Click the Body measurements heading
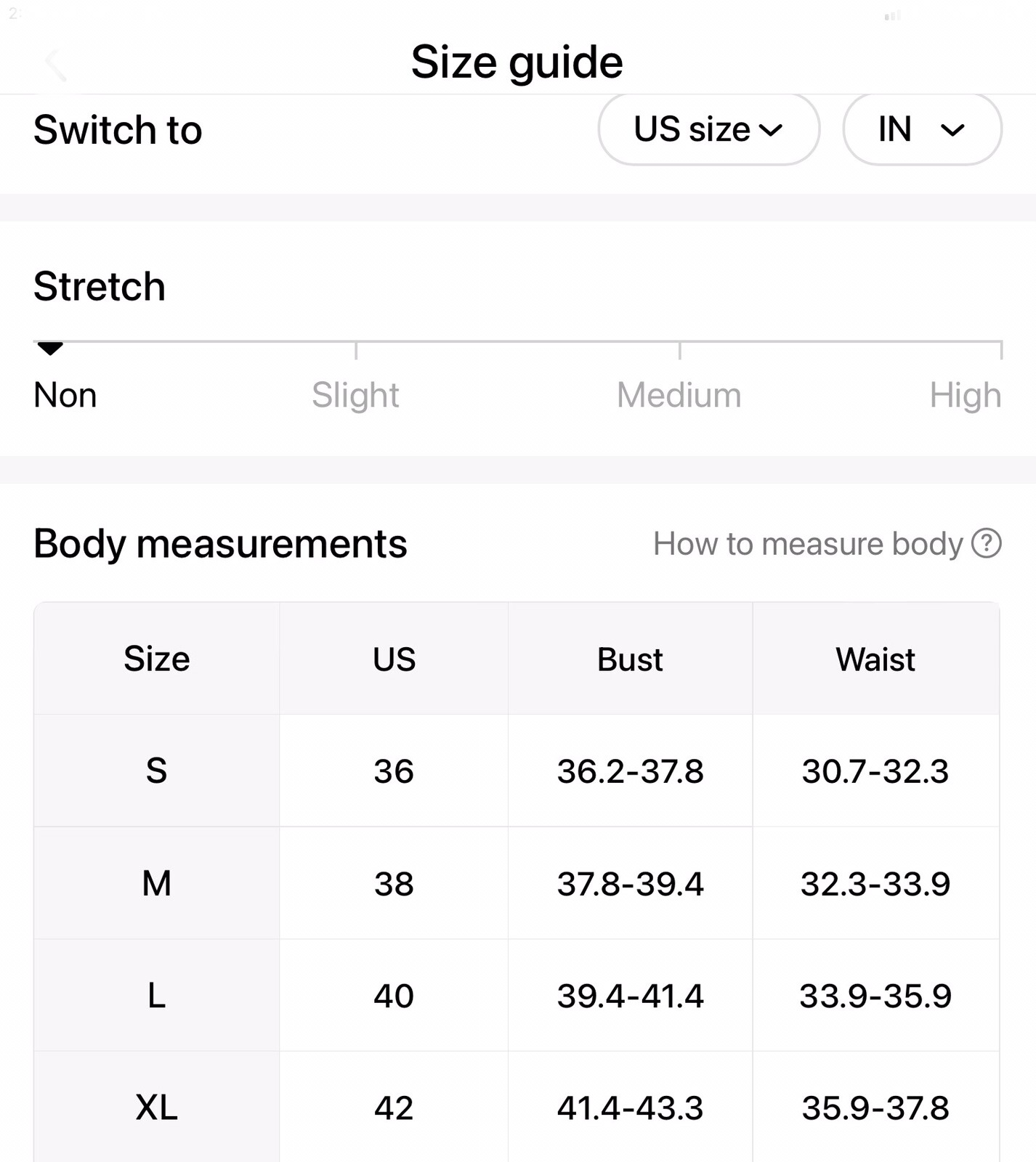 click(220, 543)
